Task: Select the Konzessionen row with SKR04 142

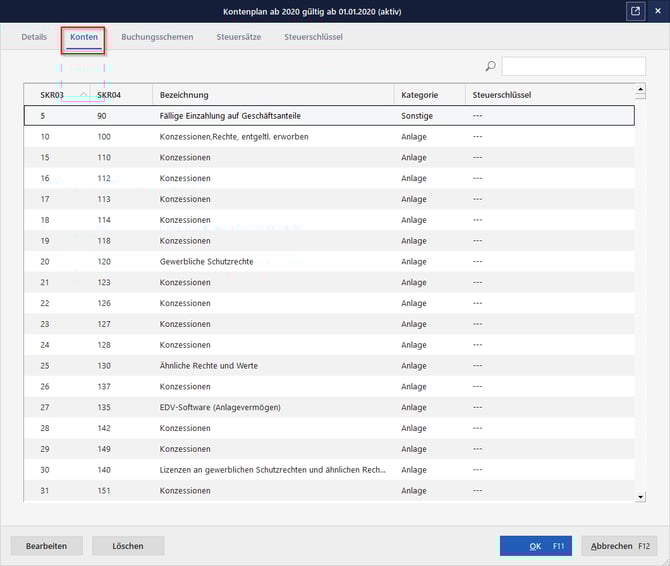Action: click(x=329, y=428)
